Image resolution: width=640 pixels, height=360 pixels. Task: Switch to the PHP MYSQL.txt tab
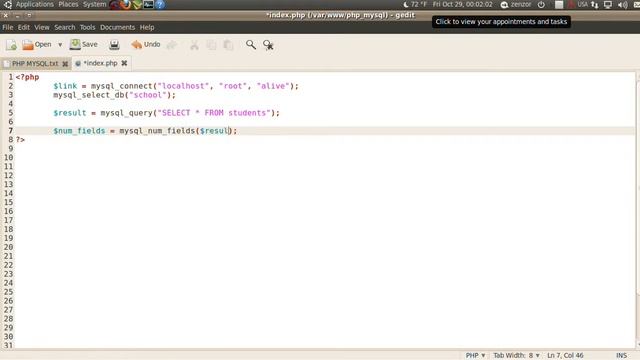tap(35, 64)
